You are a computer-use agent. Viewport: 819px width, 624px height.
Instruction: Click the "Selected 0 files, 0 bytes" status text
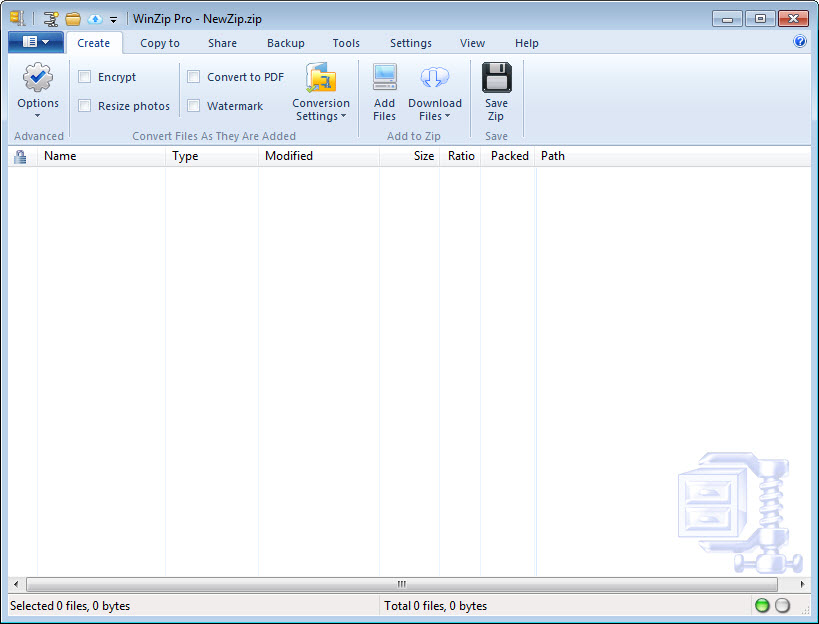tap(70, 606)
